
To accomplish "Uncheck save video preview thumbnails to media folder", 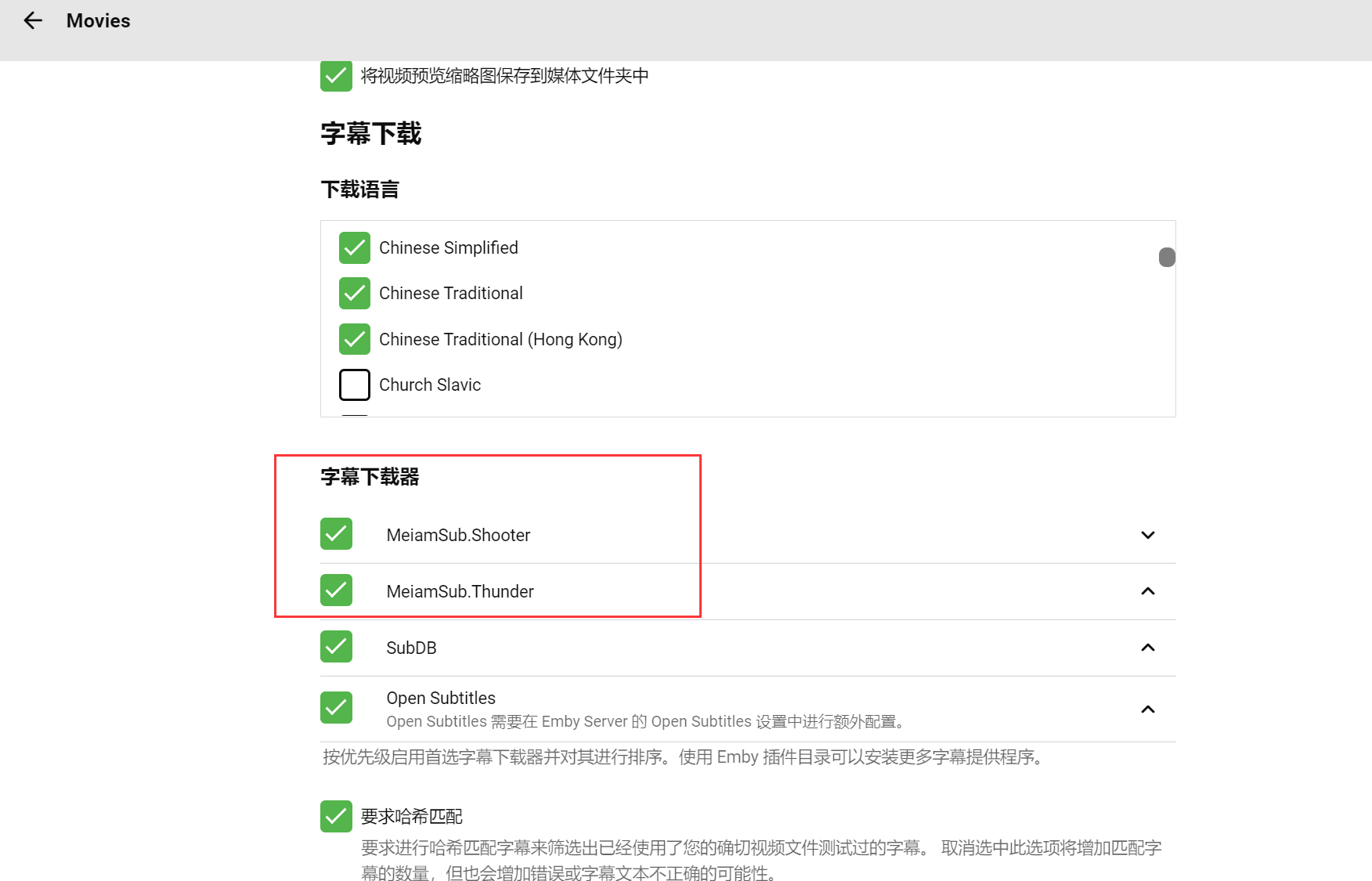I will [336, 76].
